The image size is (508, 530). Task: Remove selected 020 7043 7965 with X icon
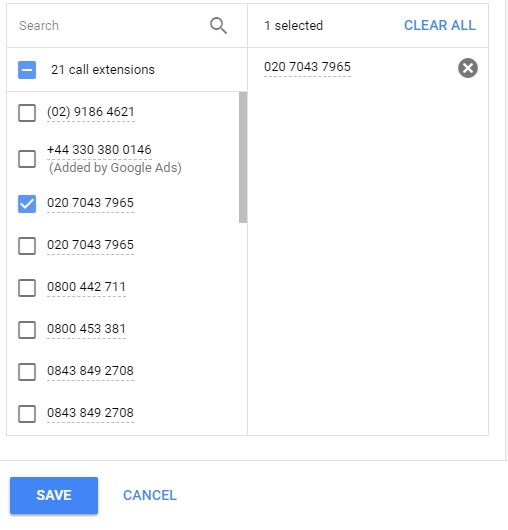[468, 68]
